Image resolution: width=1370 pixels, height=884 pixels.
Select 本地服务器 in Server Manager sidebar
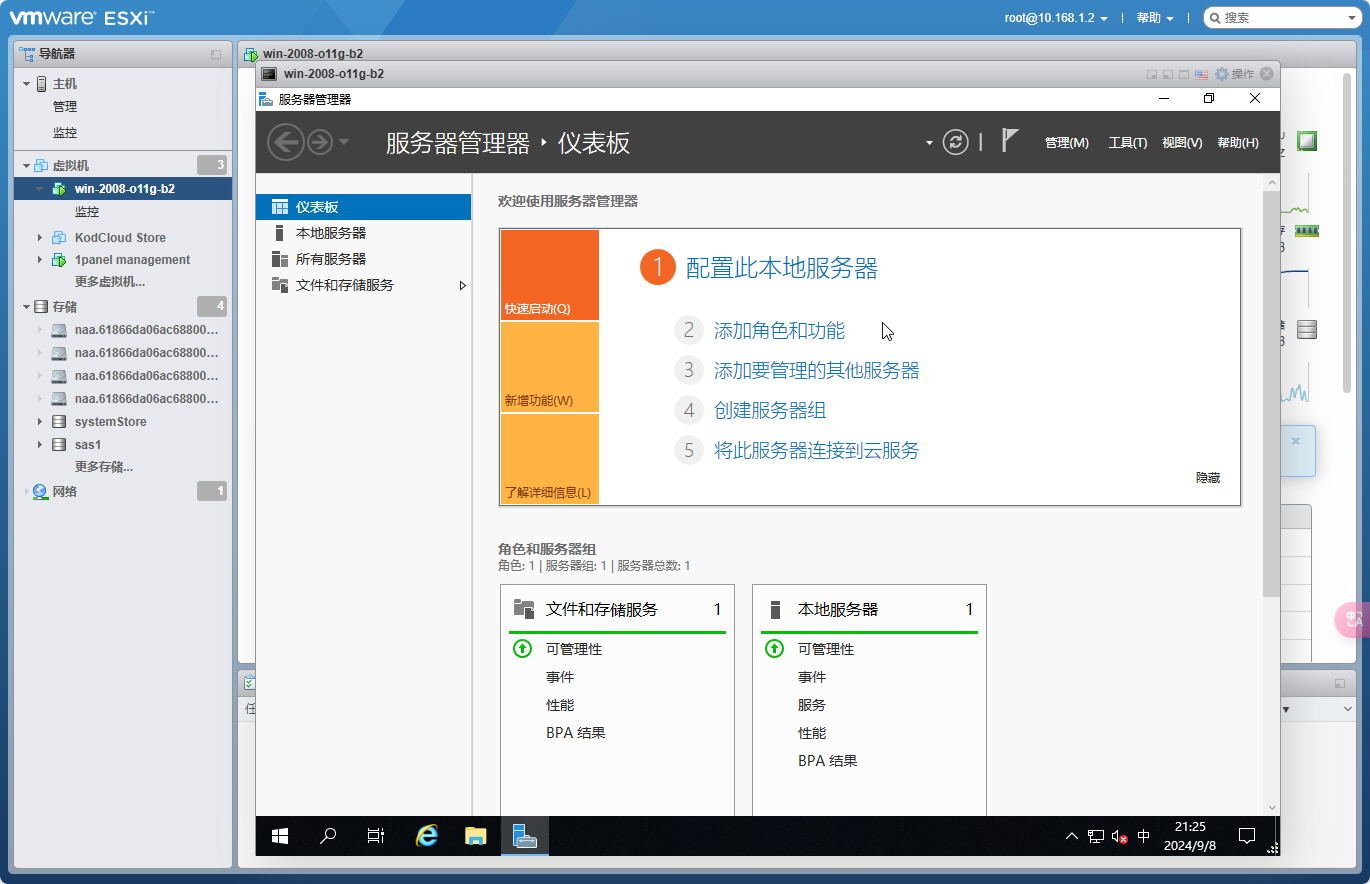point(363,233)
